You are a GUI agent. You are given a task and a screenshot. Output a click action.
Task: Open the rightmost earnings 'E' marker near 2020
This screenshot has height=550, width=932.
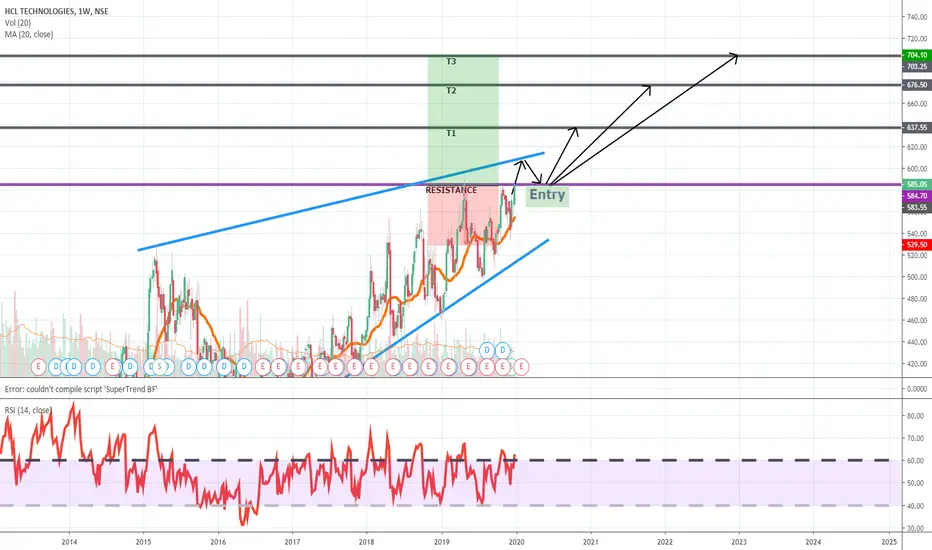click(x=521, y=367)
